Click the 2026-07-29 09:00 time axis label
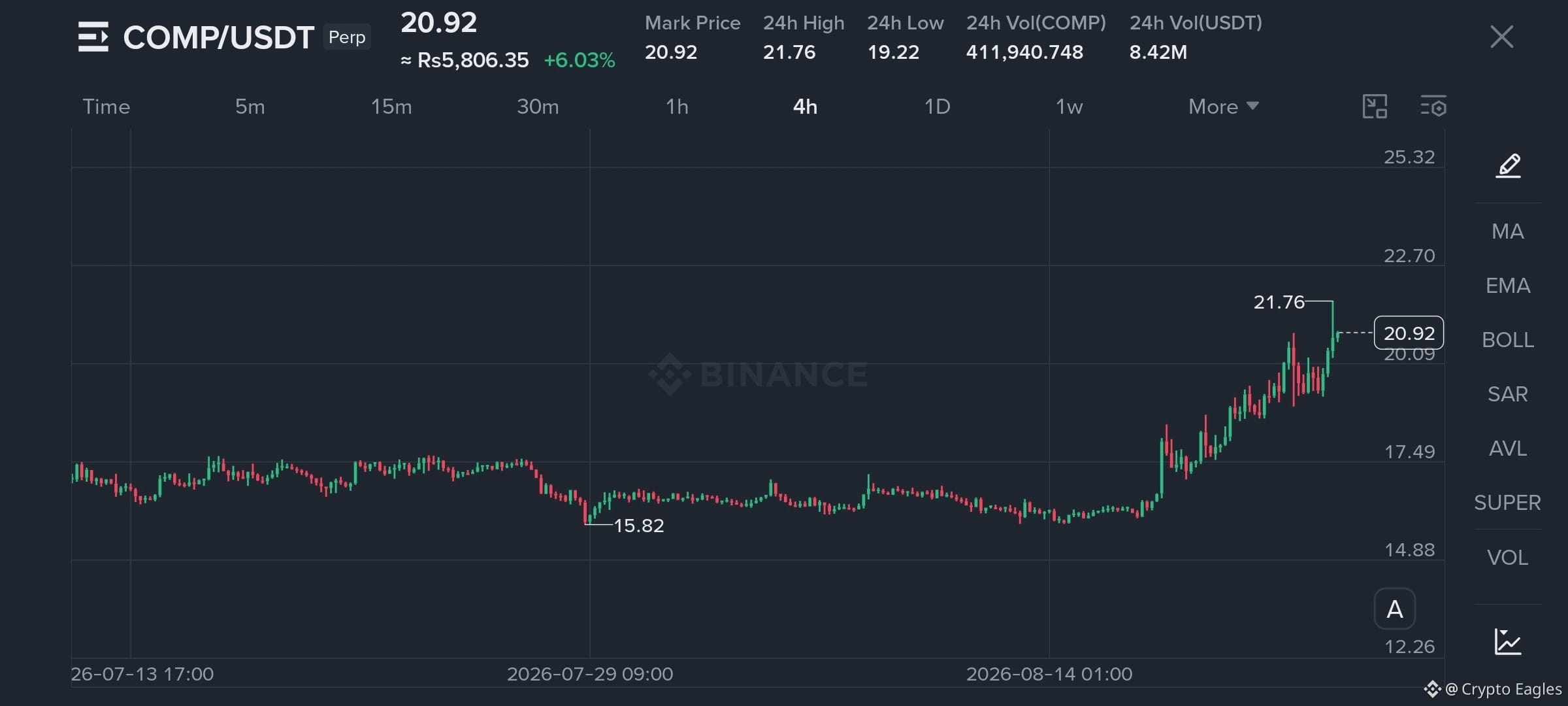 point(590,674)
